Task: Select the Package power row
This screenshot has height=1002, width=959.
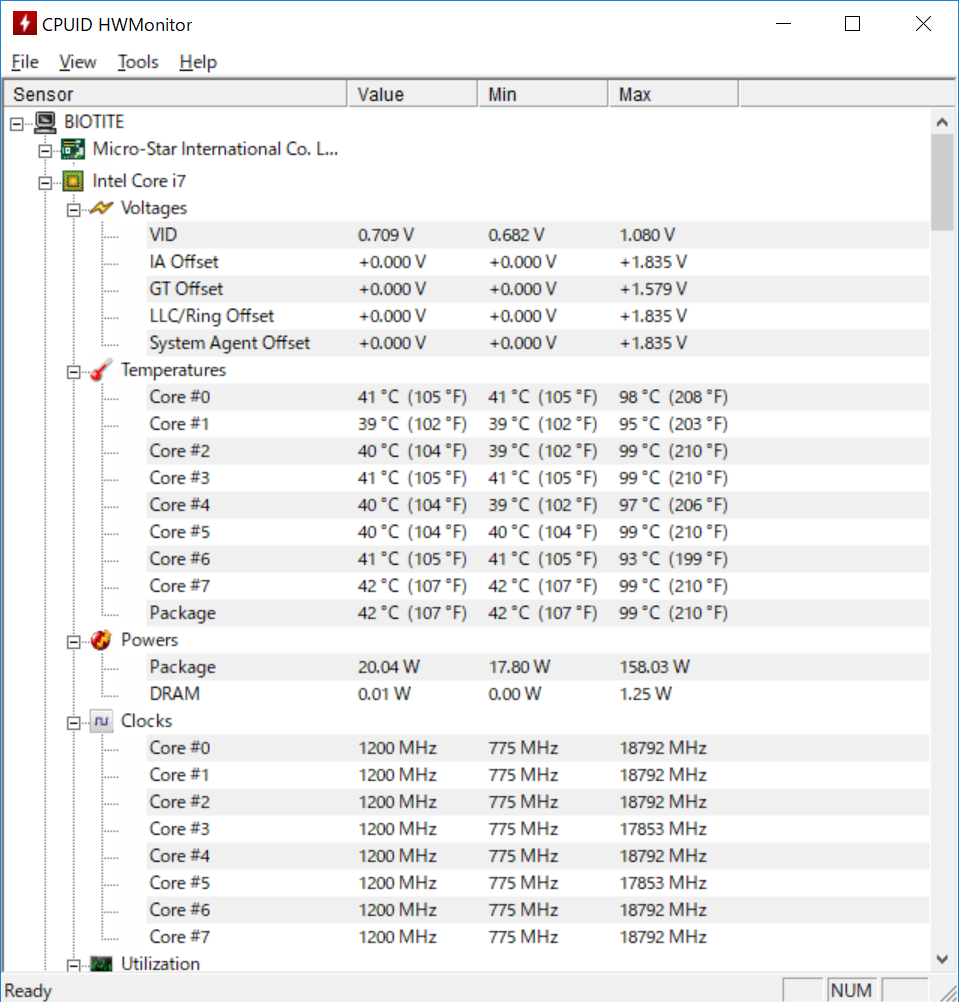Action: [537, 667]
